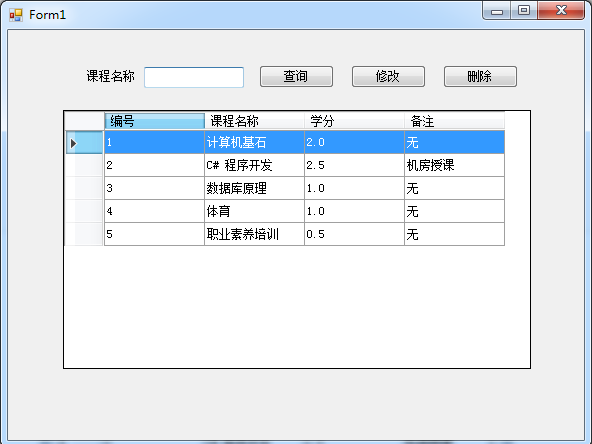Click the 删除 button
The width and height of the screenshot is (592, 444).
480,77
